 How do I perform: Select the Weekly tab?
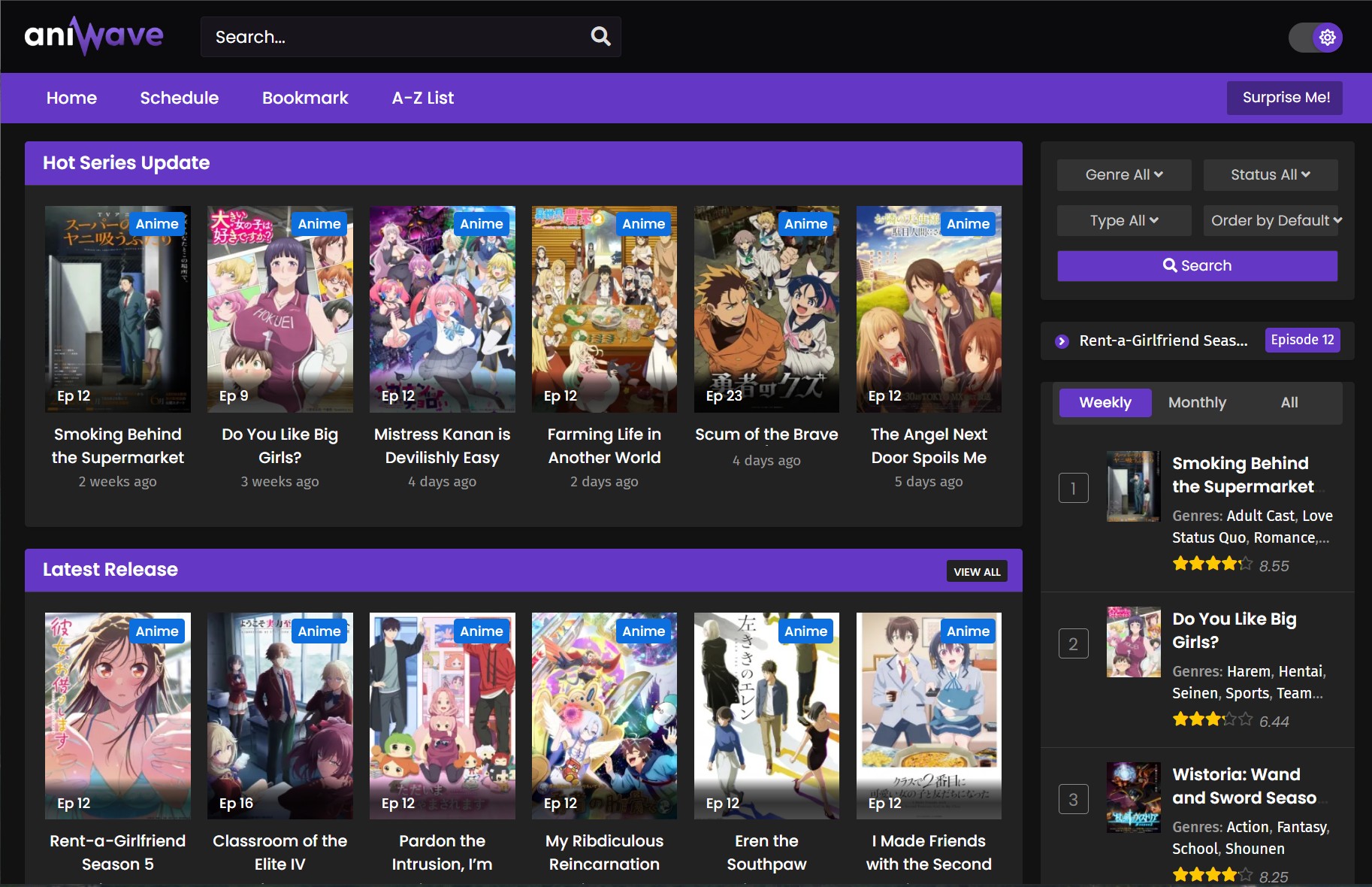[1105, 402]
